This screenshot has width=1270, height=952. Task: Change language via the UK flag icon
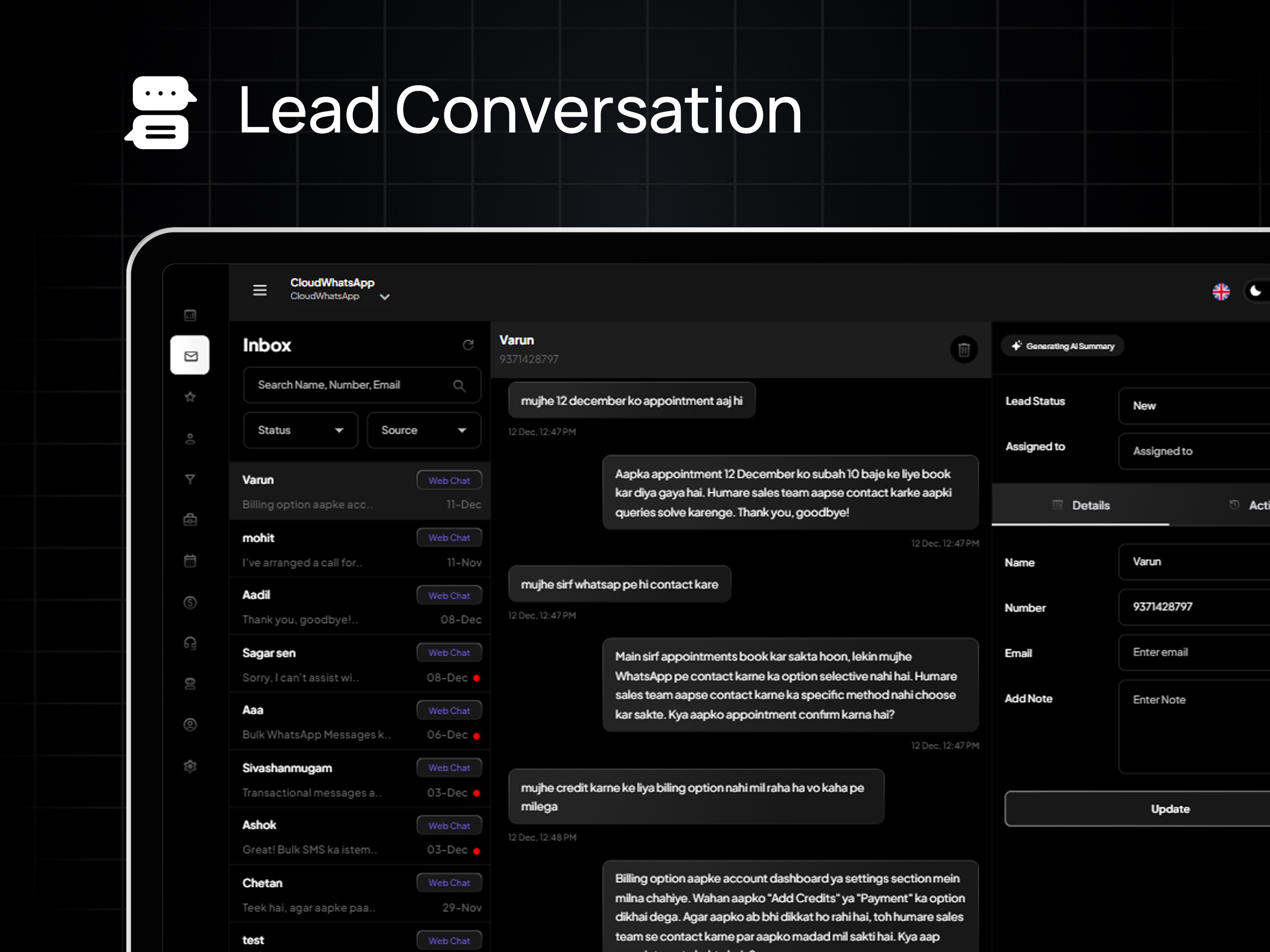(1221, 291)
